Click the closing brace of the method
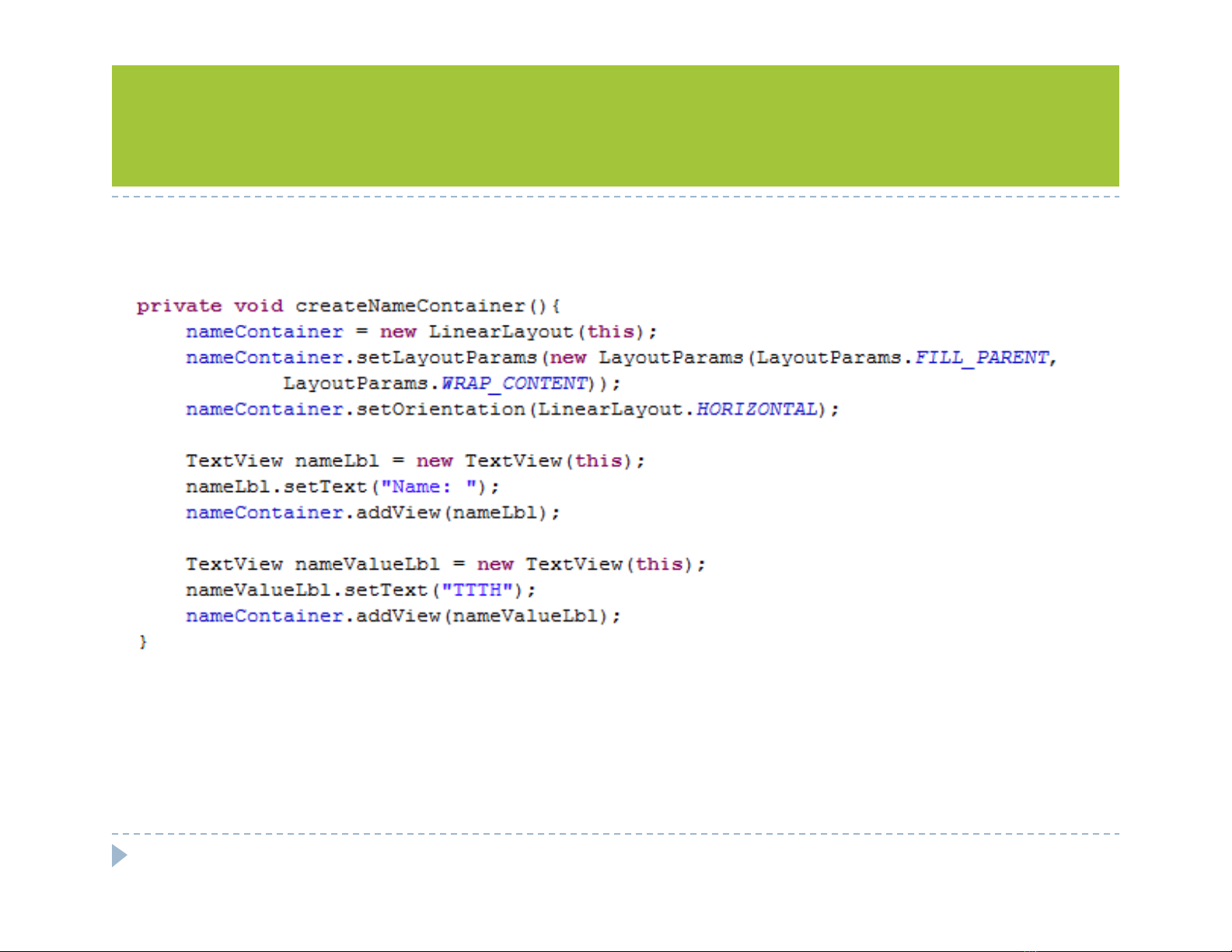The height and width of the screenshot is (952, 1232). (143, 642)
